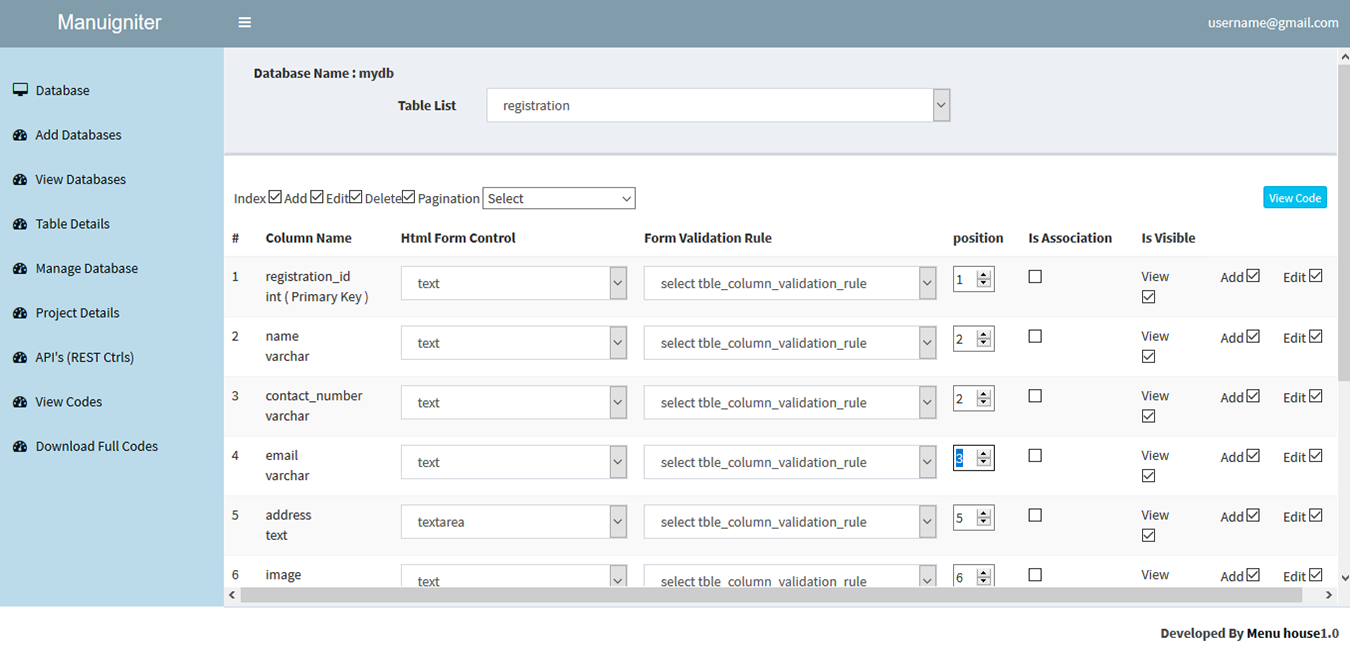Open the Table List registration dropdown
This screenshot has height=650, width=1350.
pos(718,105)
